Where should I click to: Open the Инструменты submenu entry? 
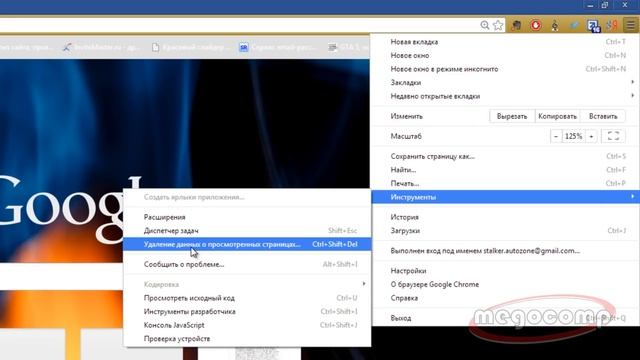(x=506, y=197)
